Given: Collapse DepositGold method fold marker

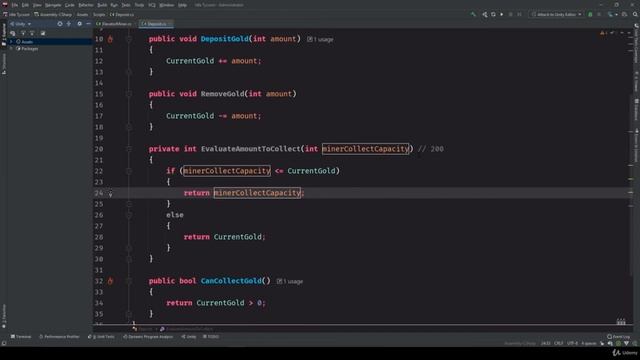Looking at the screenshot, I should tap(129, 39).
